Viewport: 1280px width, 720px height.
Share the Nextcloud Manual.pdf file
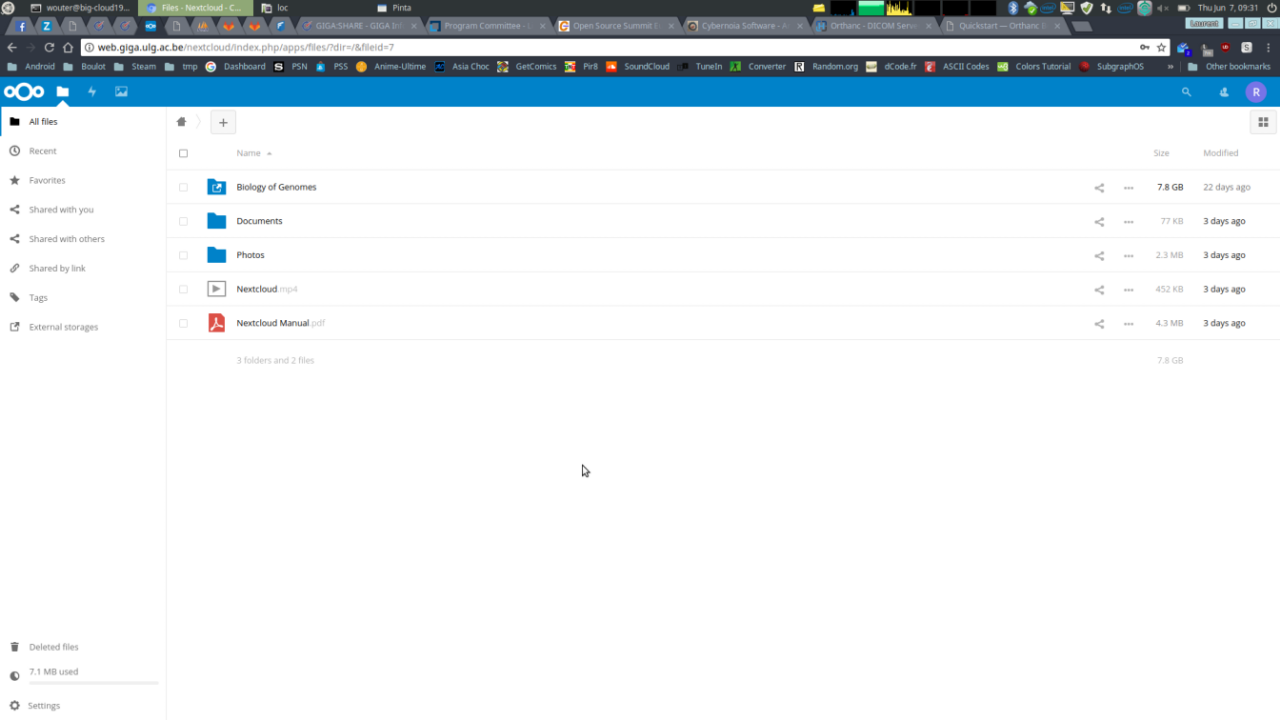pyautogui.click(x=1099, y=324)
